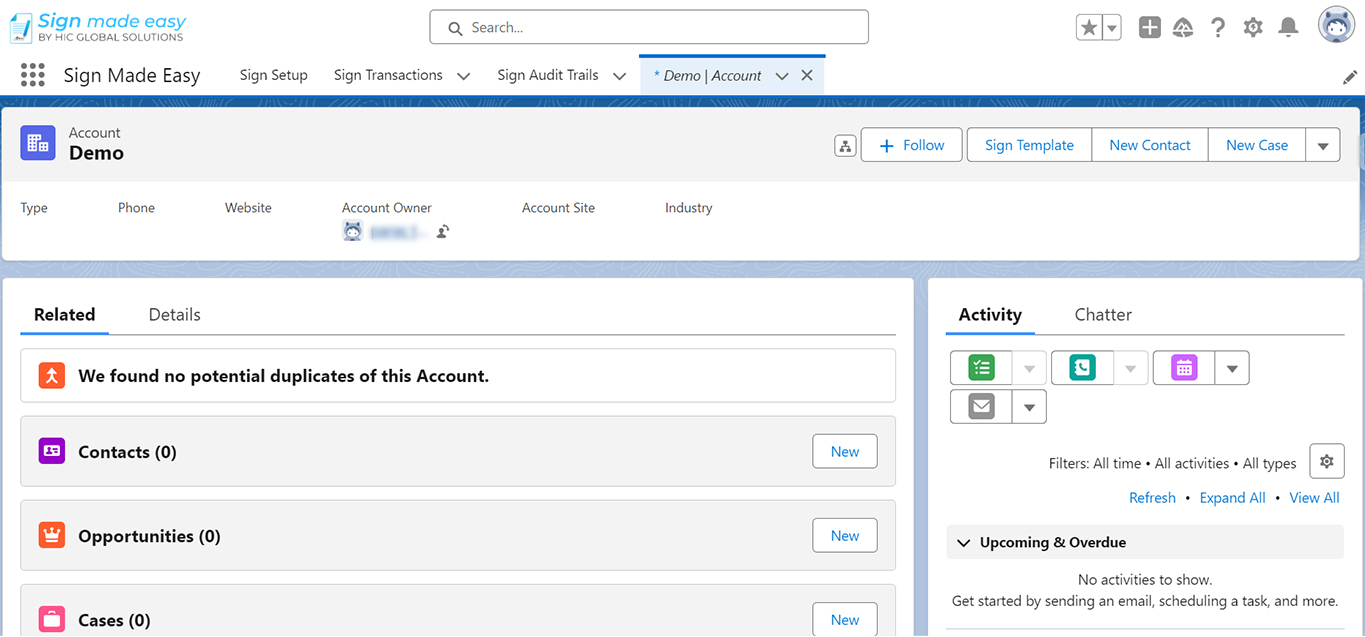Click the New Case button
The height and width of the screenshot is (637, 1365).
[1257, 145]
